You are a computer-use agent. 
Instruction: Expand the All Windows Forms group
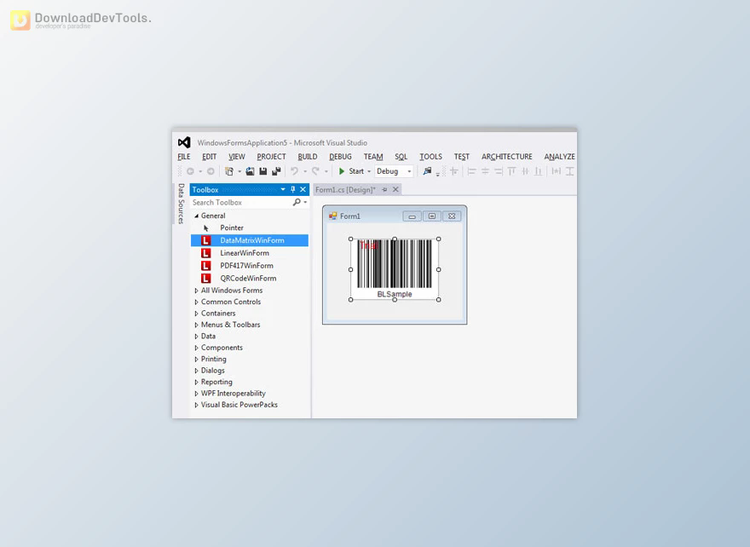click(x=196, y=290)
